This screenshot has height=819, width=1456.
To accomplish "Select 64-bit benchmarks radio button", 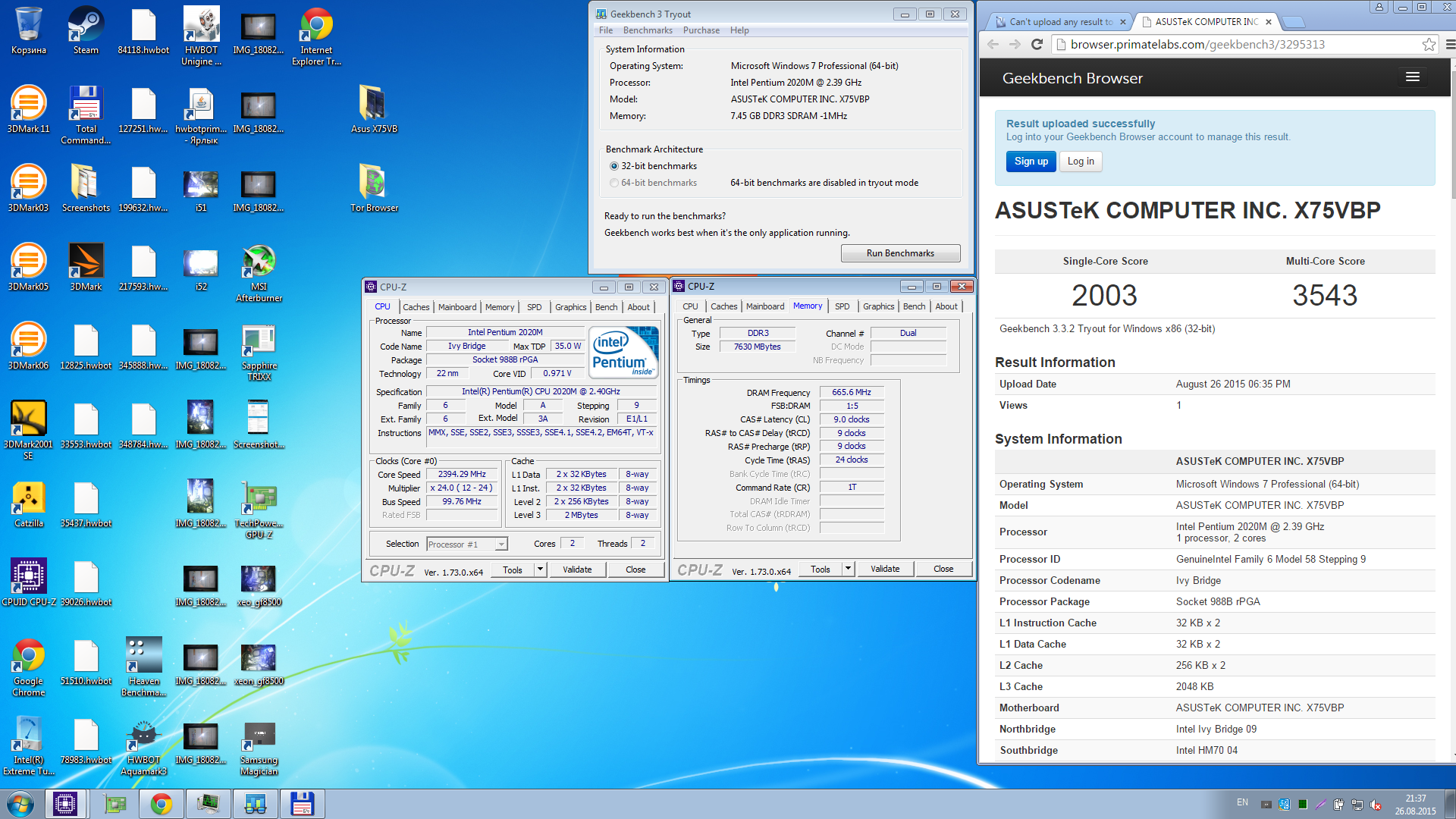I will point(614,183).
